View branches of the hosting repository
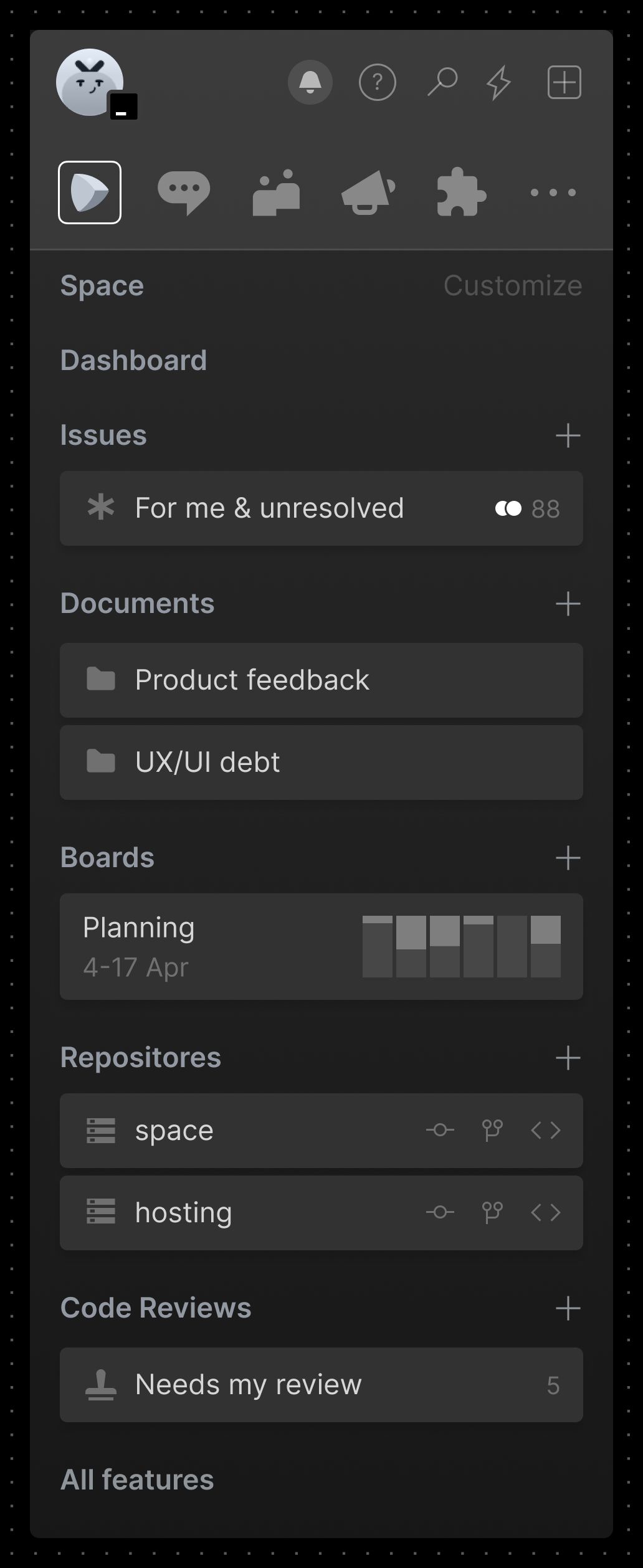 [x=492, y=1212]
